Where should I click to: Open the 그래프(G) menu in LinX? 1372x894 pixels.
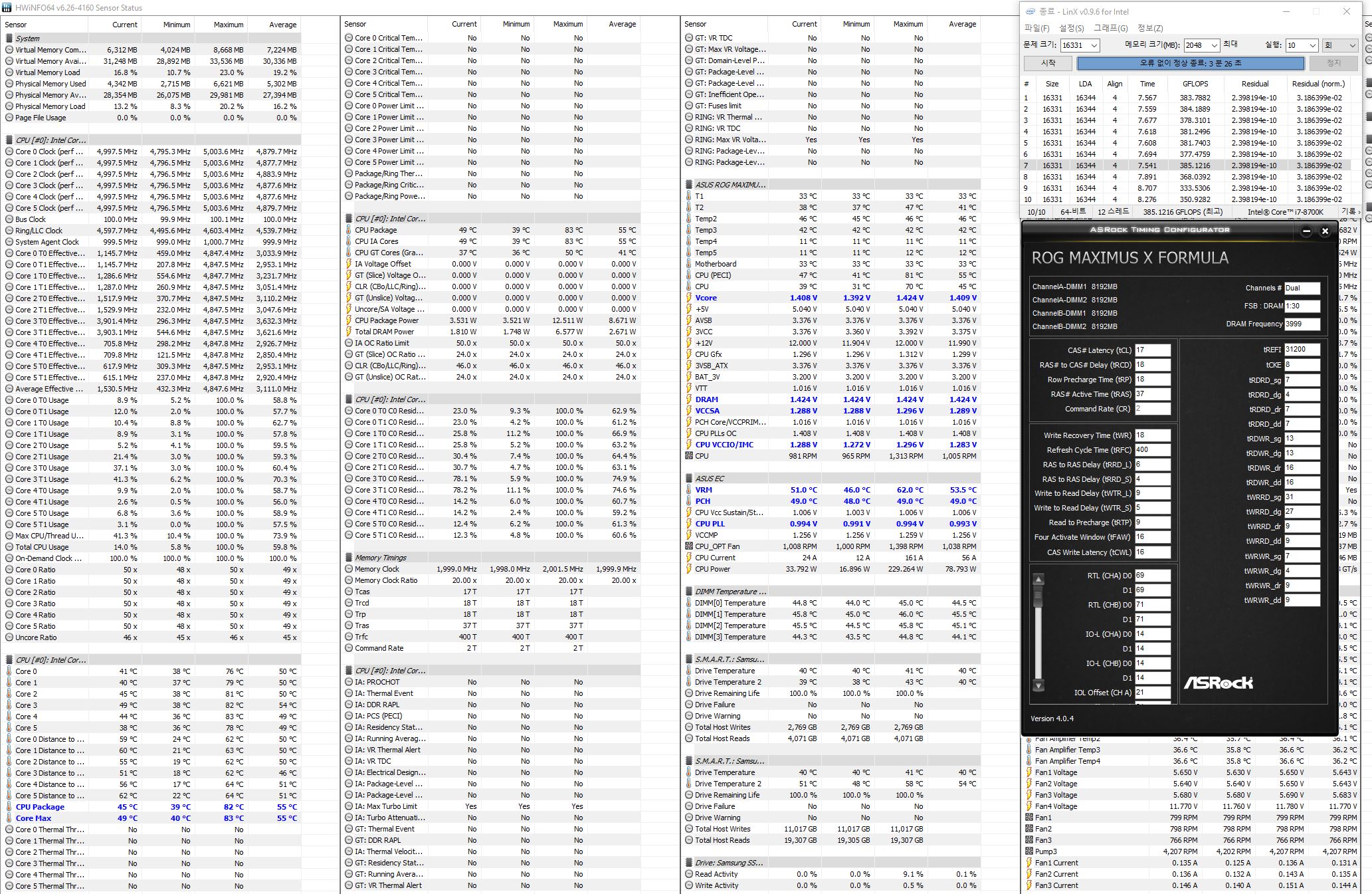tap(1110, 28)
